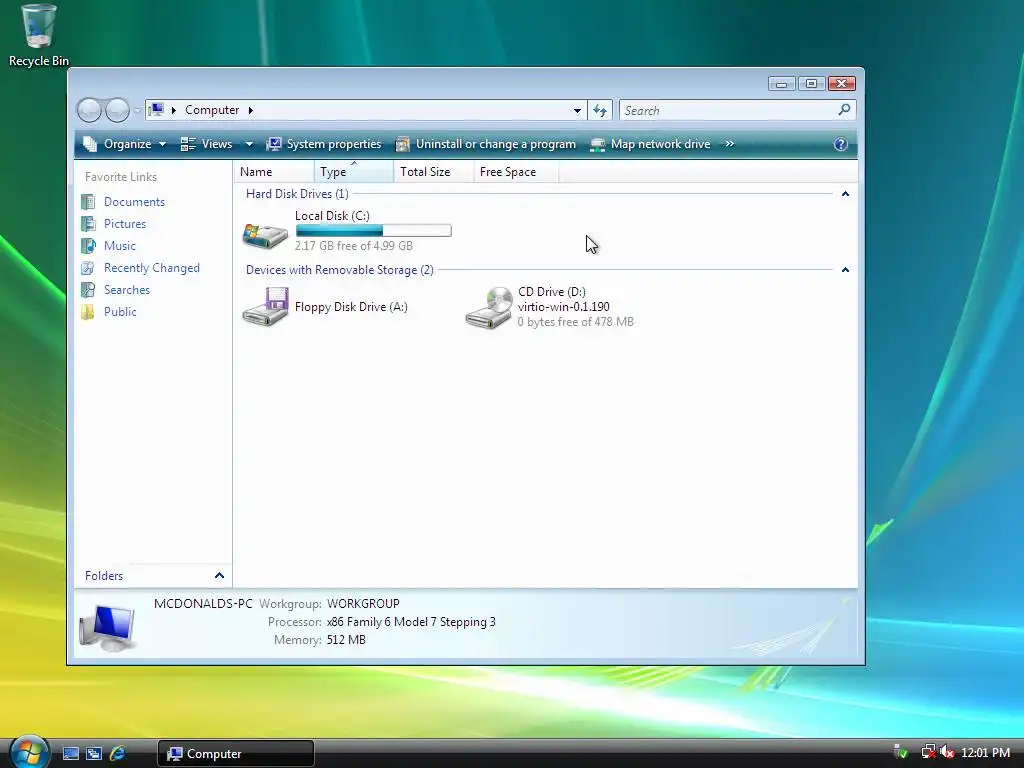Sort by Type column header
Viewport: 1024px width, 768px height.
[354, 172]
